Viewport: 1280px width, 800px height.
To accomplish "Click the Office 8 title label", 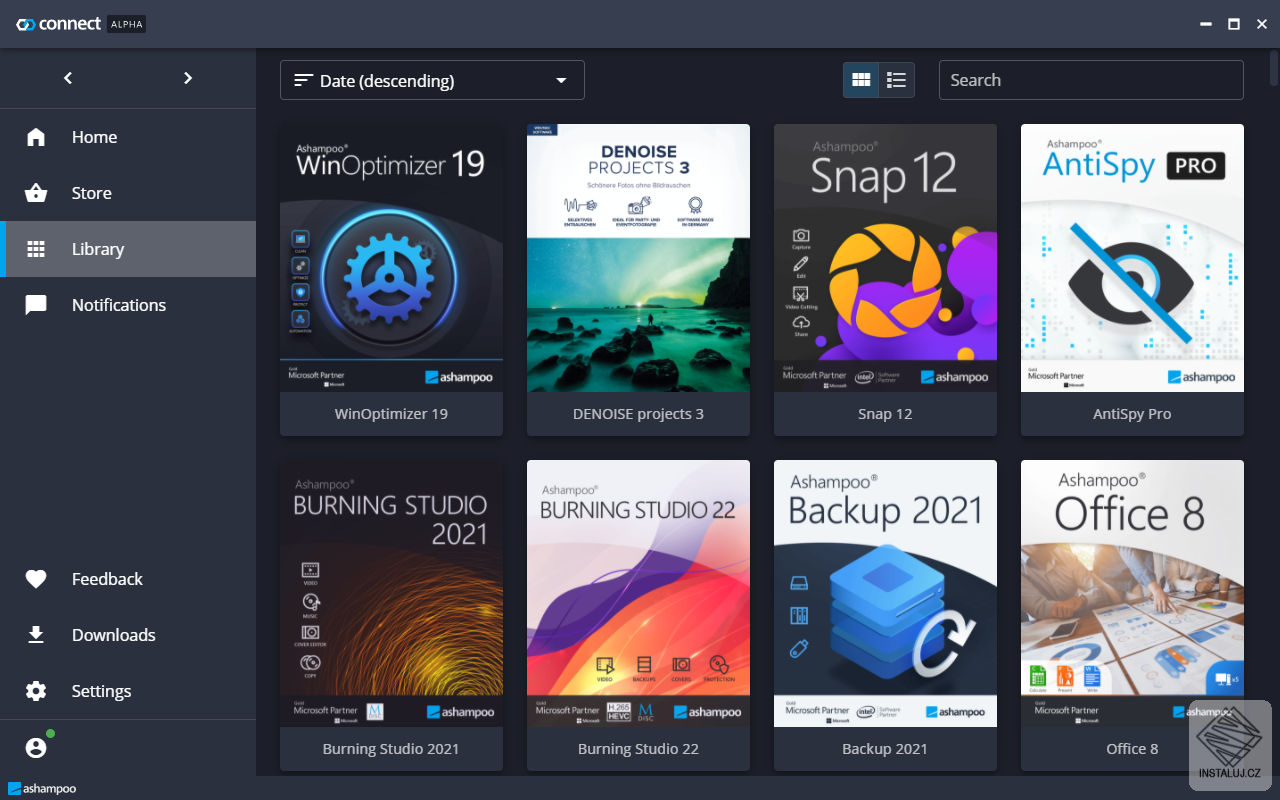I will pyautogui.click(x=1132, y=749).
